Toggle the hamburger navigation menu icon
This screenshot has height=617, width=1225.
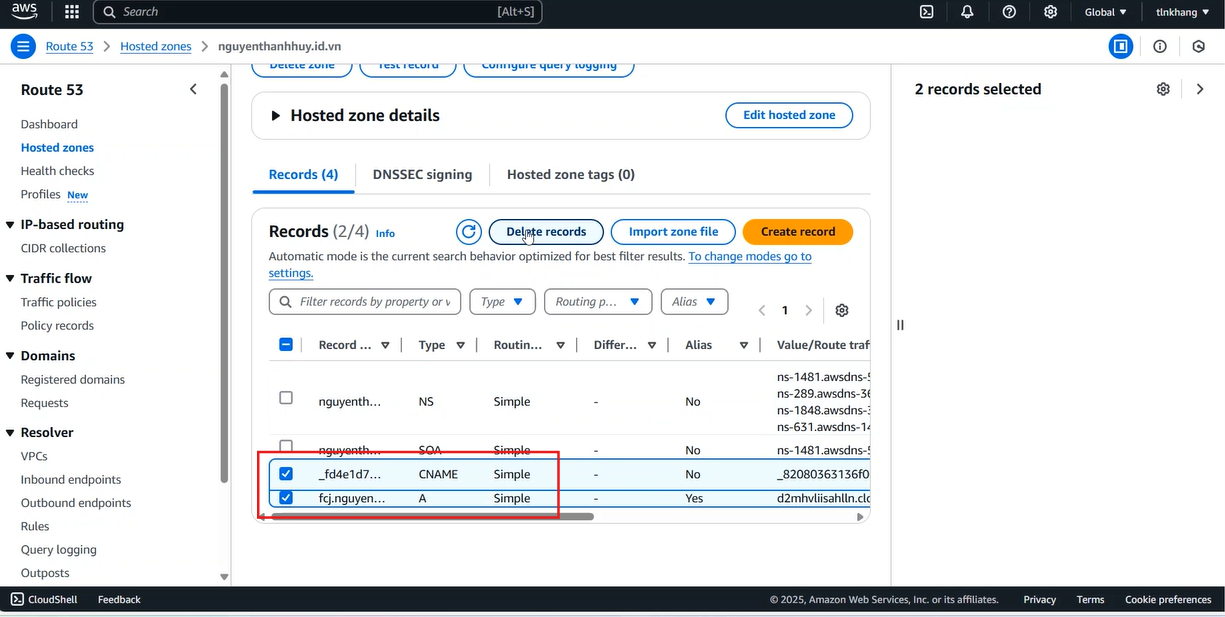pyautogui.click(x=23, y=46)
